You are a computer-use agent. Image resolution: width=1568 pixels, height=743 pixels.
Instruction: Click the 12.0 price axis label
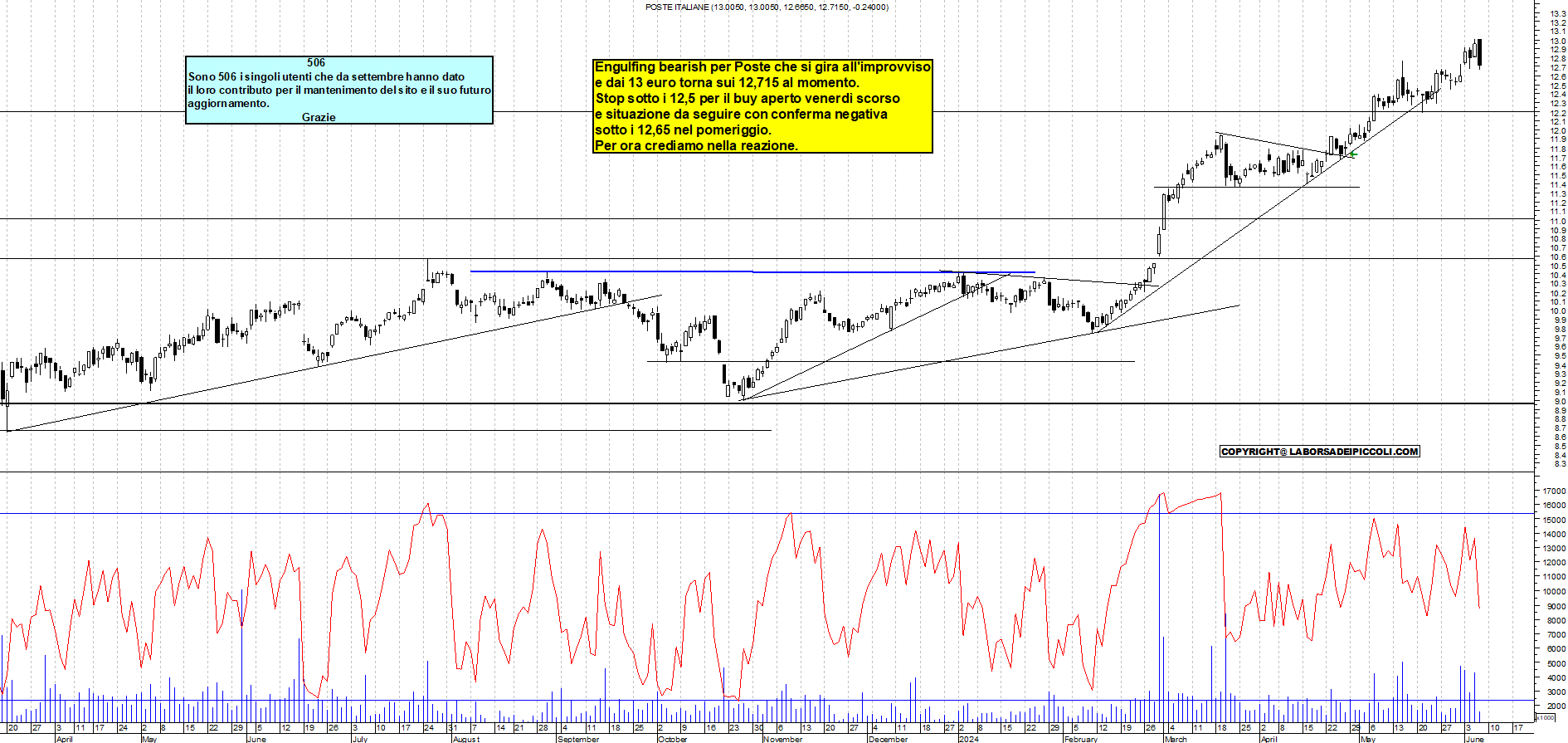(1557, 131)
